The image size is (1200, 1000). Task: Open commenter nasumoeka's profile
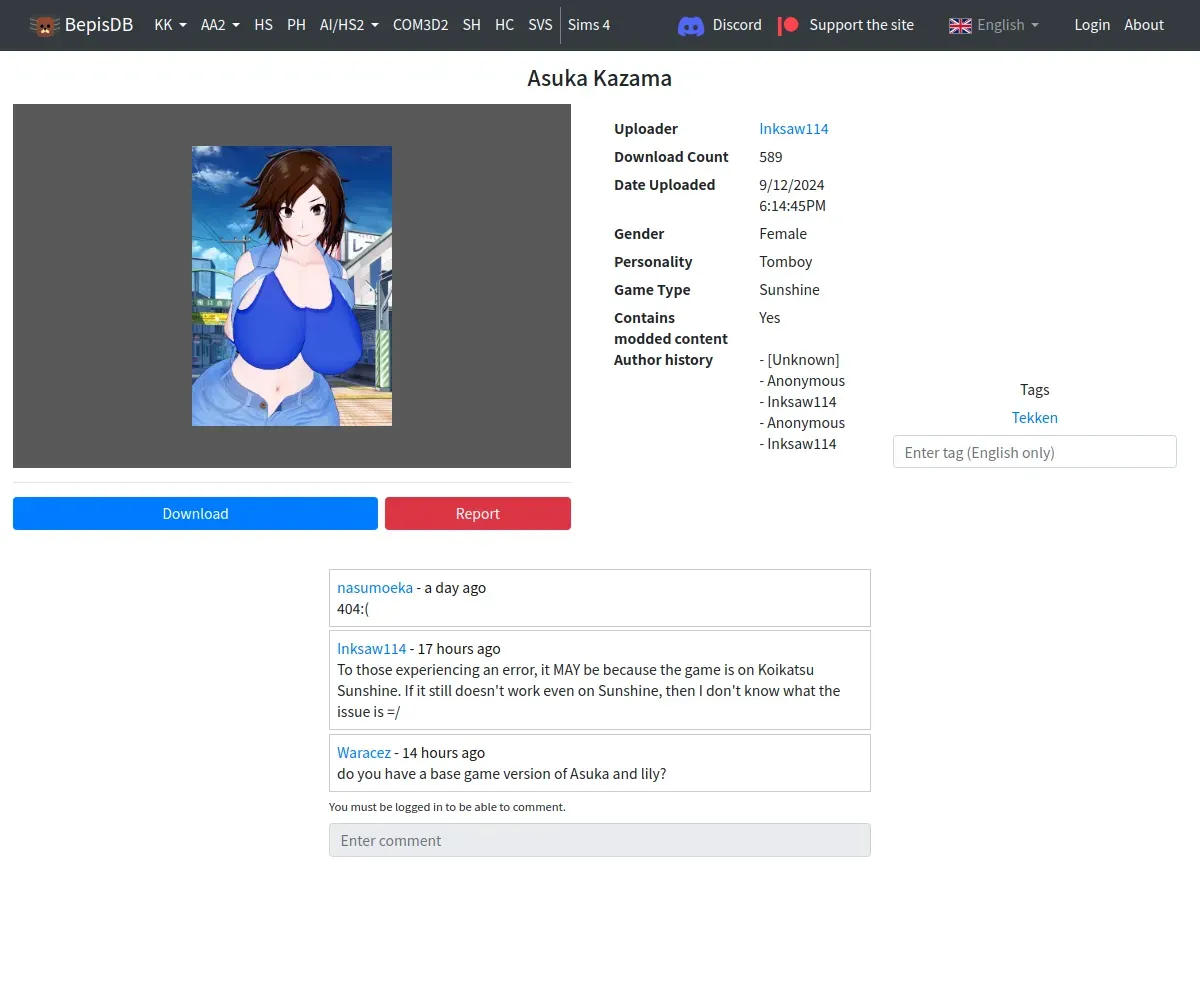click(375, 588)
